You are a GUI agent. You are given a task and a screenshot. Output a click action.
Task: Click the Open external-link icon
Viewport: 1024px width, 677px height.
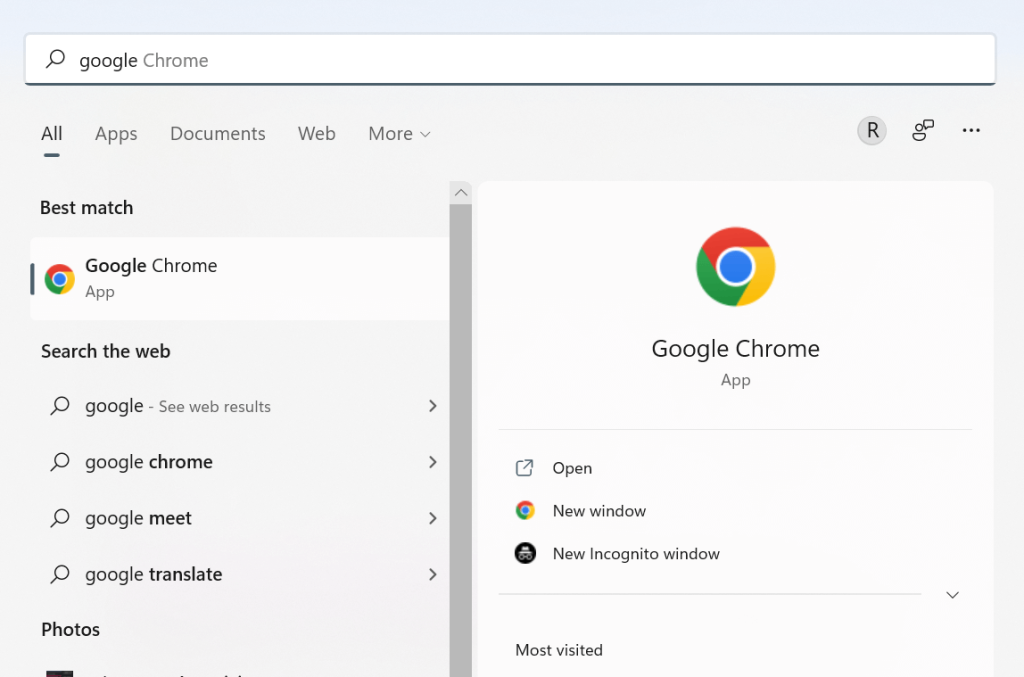524,467
